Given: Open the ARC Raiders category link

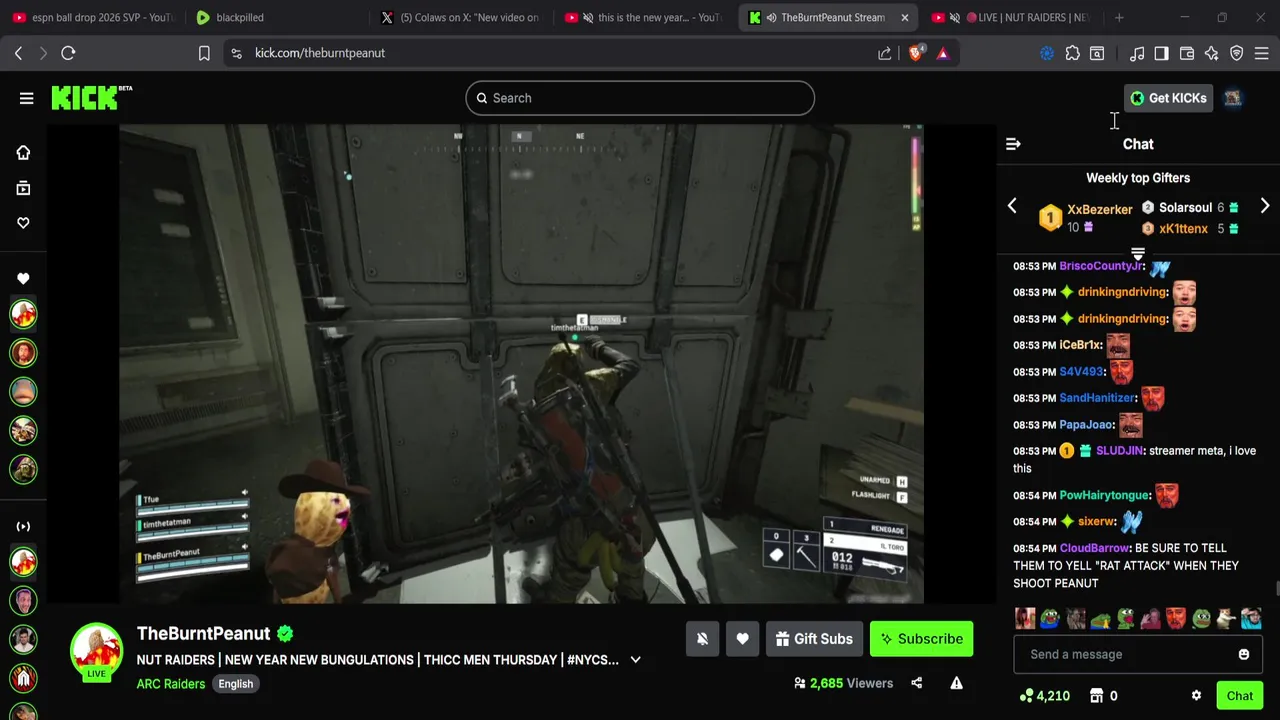Looking at the screenshot, I should point(171,684).
